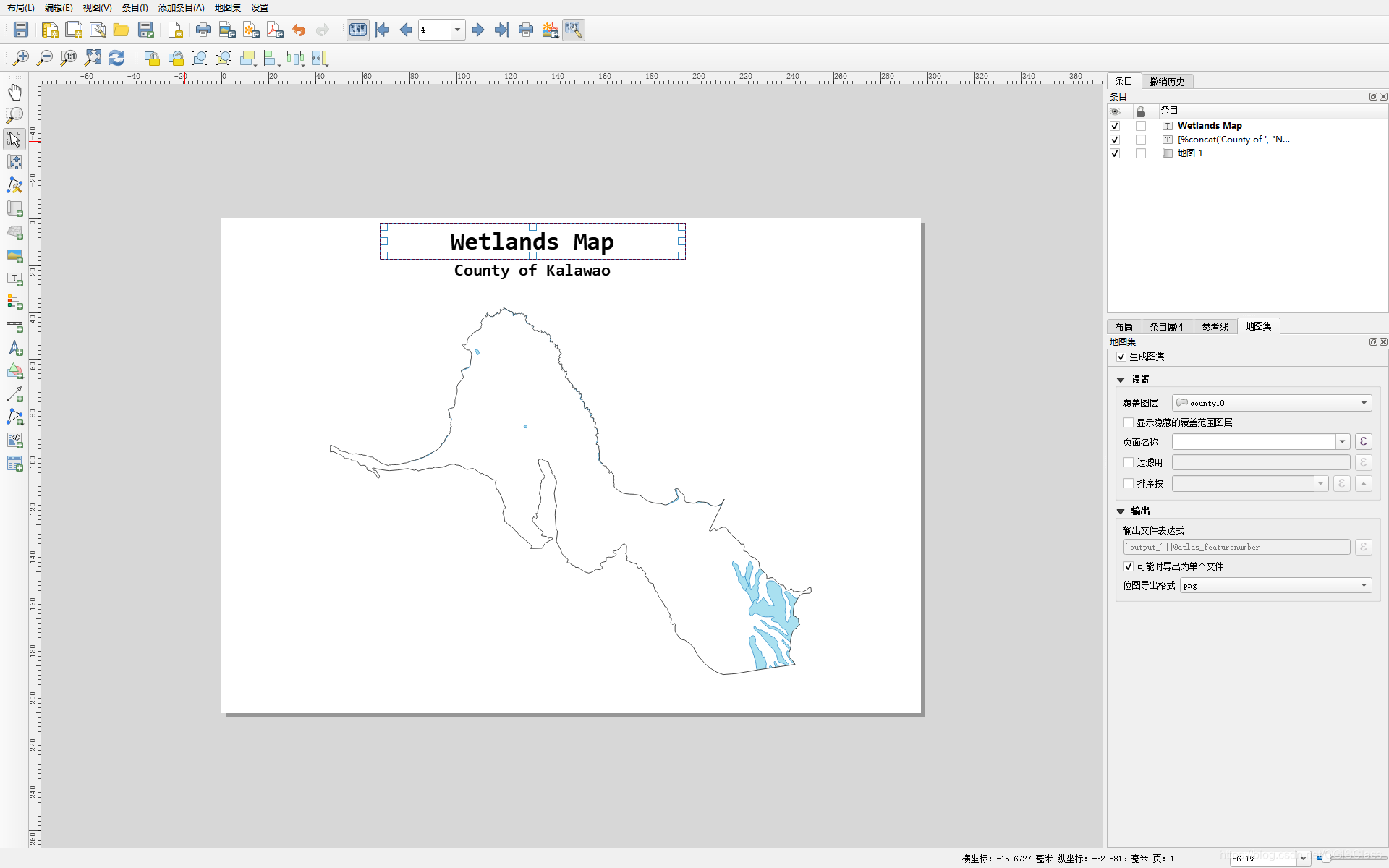The width and height of the screenshot is (1389, 868).
Task: Click the Atlas navigation Next button
Action: [x=477, y=30]
